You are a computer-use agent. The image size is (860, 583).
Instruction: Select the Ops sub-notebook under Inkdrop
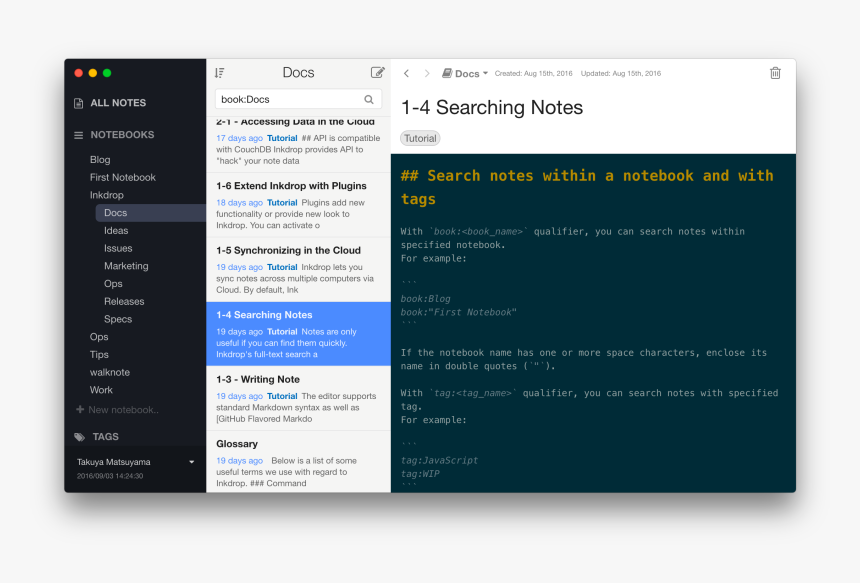pyautogui.click(x=113, y=284)
